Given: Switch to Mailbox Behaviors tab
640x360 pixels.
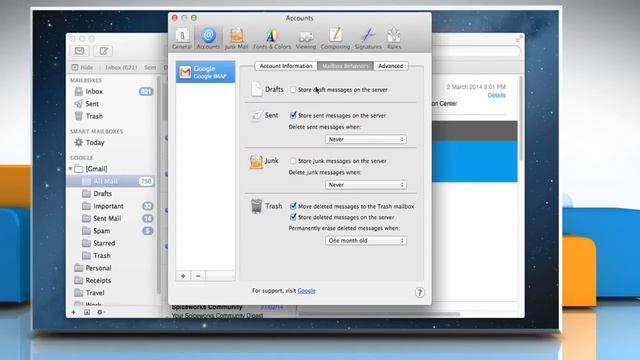Looking at the screenshot, I should tap(345, 66).
